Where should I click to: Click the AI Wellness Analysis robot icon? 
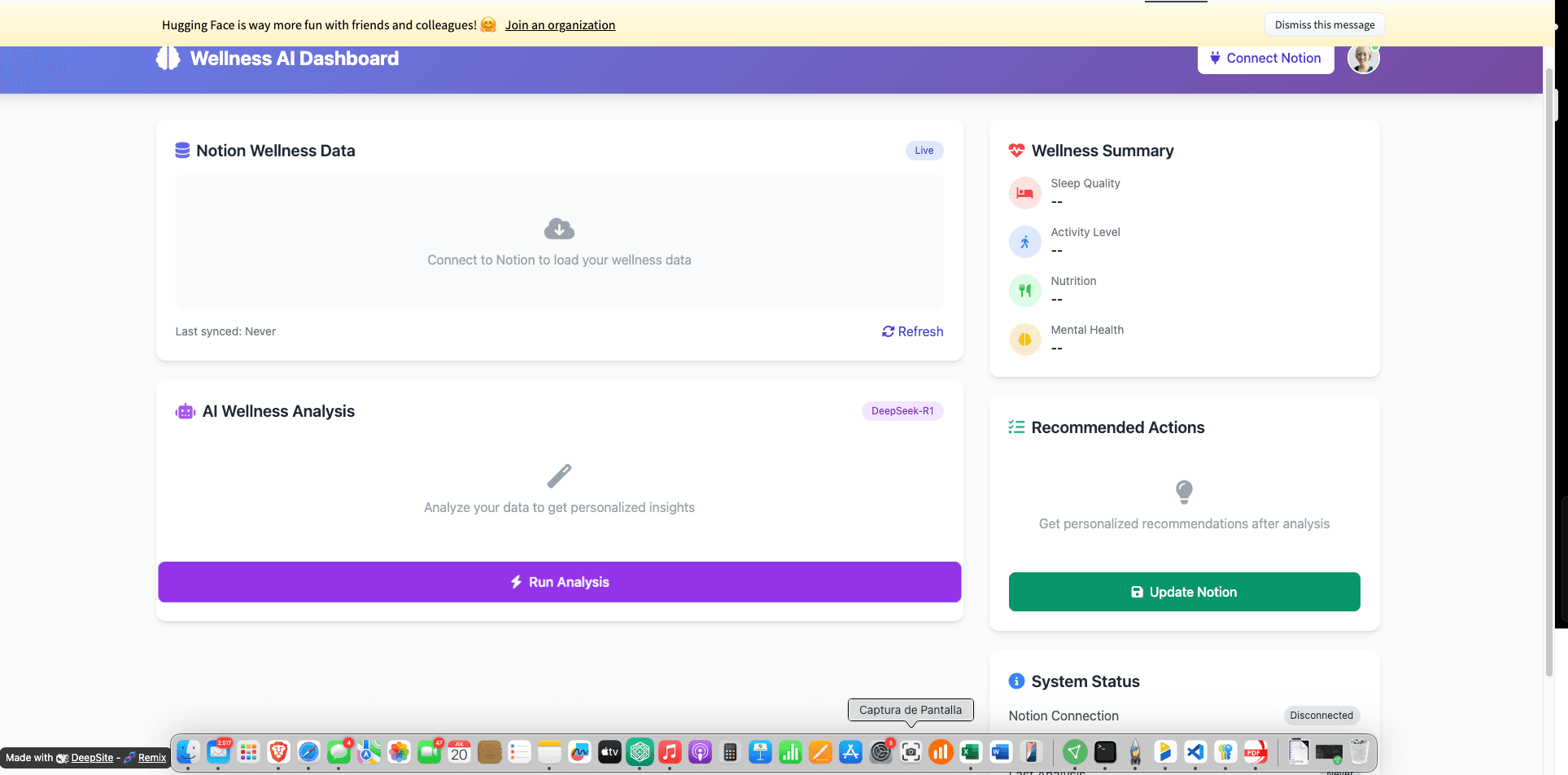(x=186, y=411)
